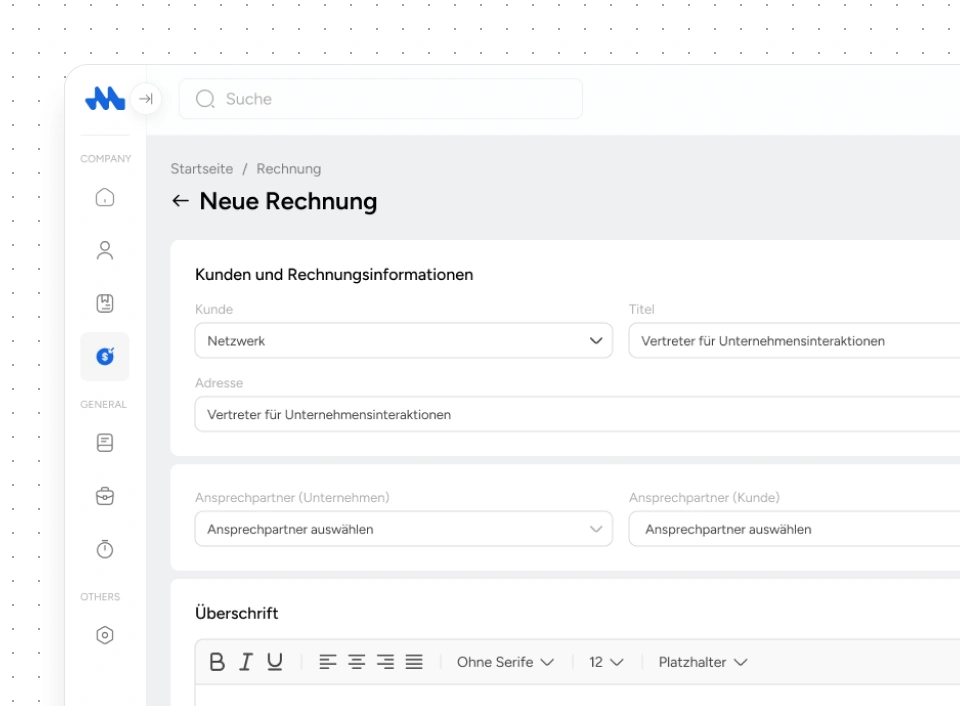Open settings hexagon icon under Others
The image size is (960, 706).
[105, 635]
